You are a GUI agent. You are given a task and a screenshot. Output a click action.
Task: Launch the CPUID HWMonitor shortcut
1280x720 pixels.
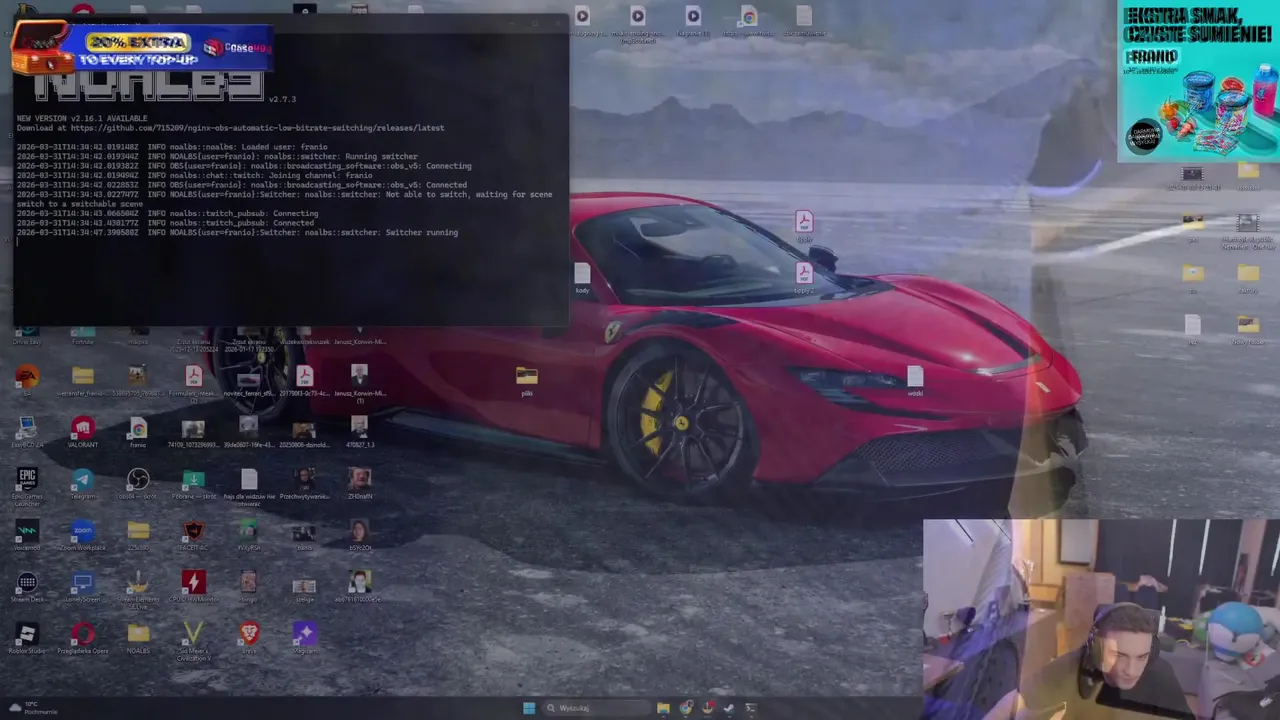point(194,587)
